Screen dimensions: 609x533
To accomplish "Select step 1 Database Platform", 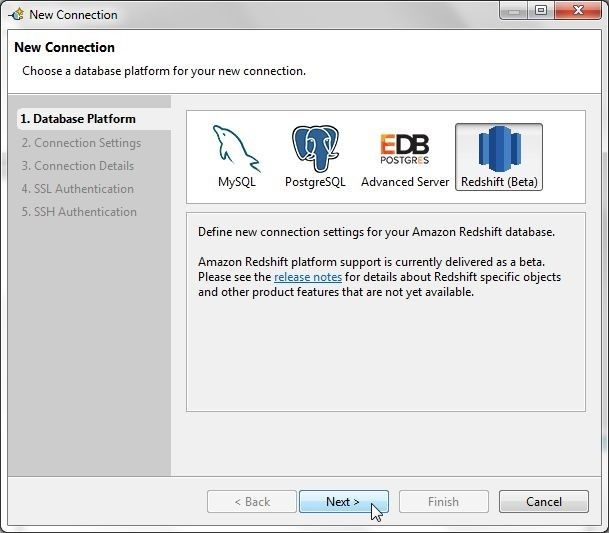I will 78,119.
